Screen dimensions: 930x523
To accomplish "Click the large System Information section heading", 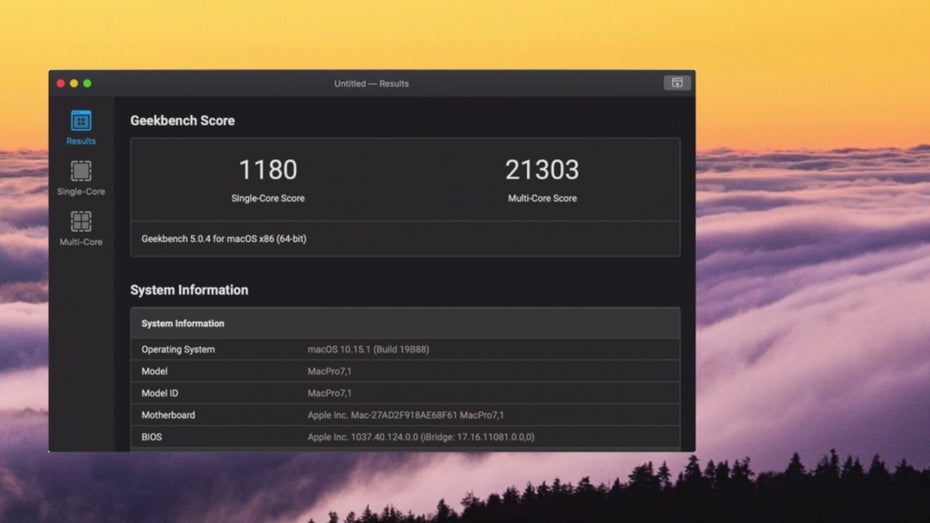I will point(189,290).
